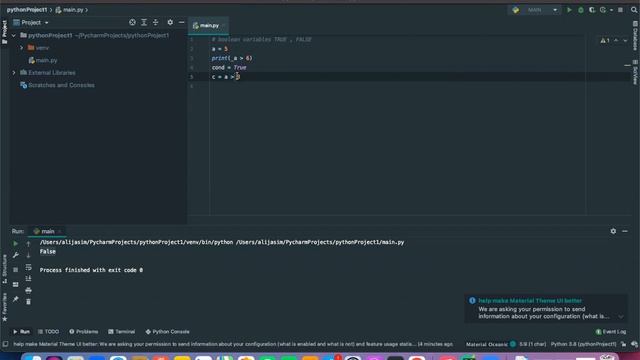Clear console output with trash icon
This screenshot has width=640, height=360.
click(x=28, y=302)
